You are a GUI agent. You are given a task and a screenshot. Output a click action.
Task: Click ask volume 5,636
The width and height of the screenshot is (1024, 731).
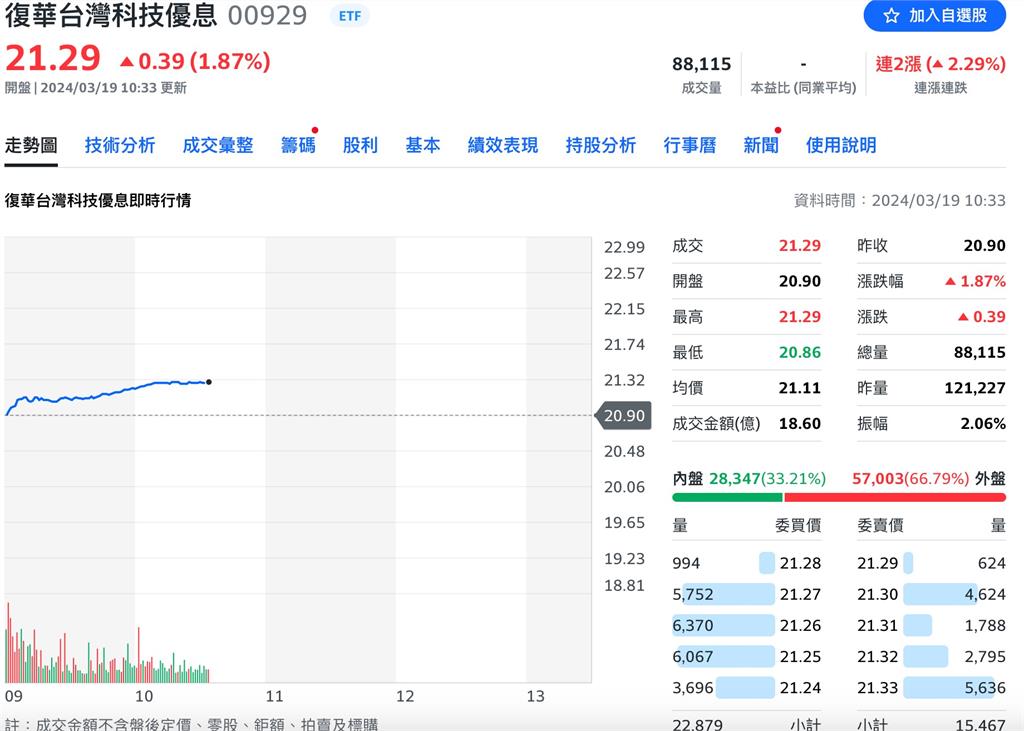pos(985,688)
